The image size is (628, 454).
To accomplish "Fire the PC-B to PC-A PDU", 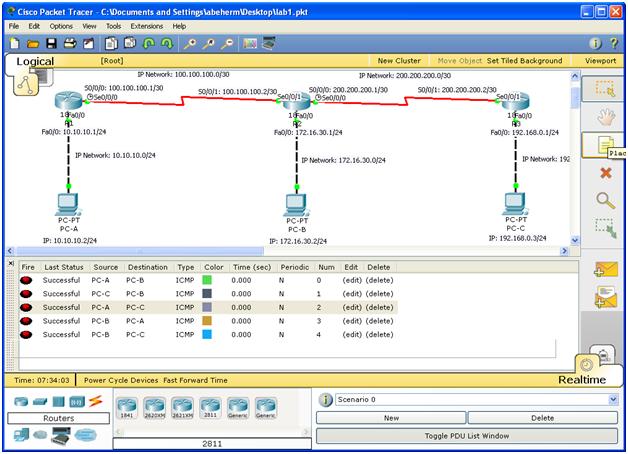I will point(26,321).
